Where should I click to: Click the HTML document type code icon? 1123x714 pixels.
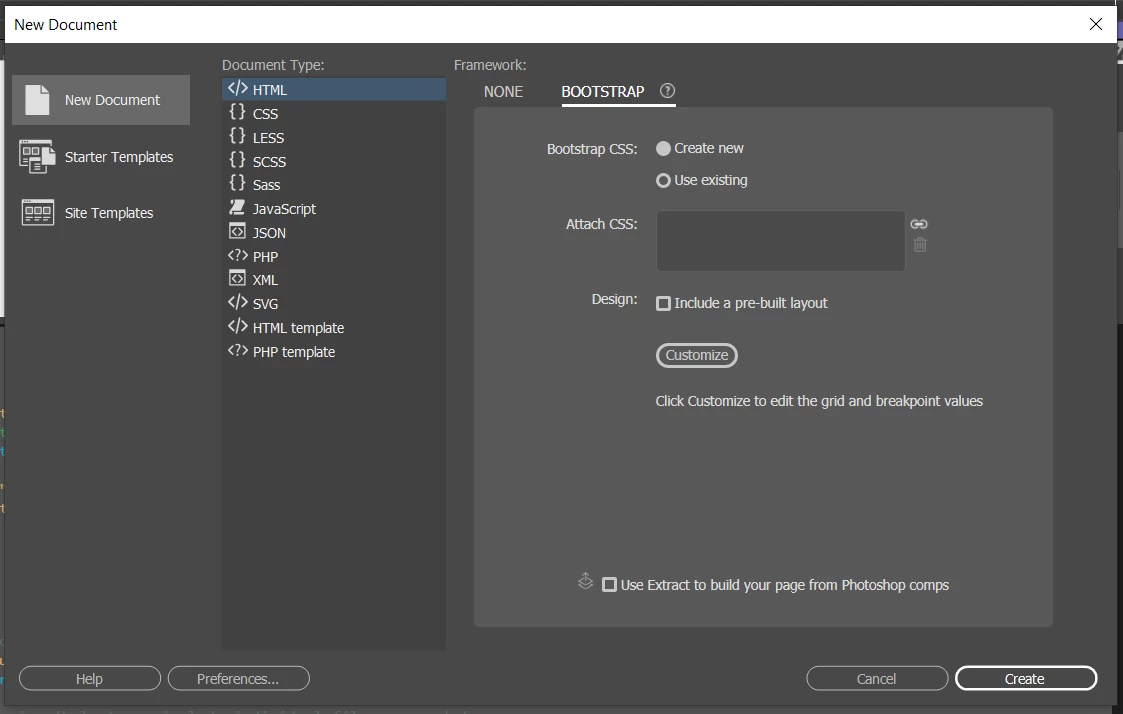click(x=238, y=89)
